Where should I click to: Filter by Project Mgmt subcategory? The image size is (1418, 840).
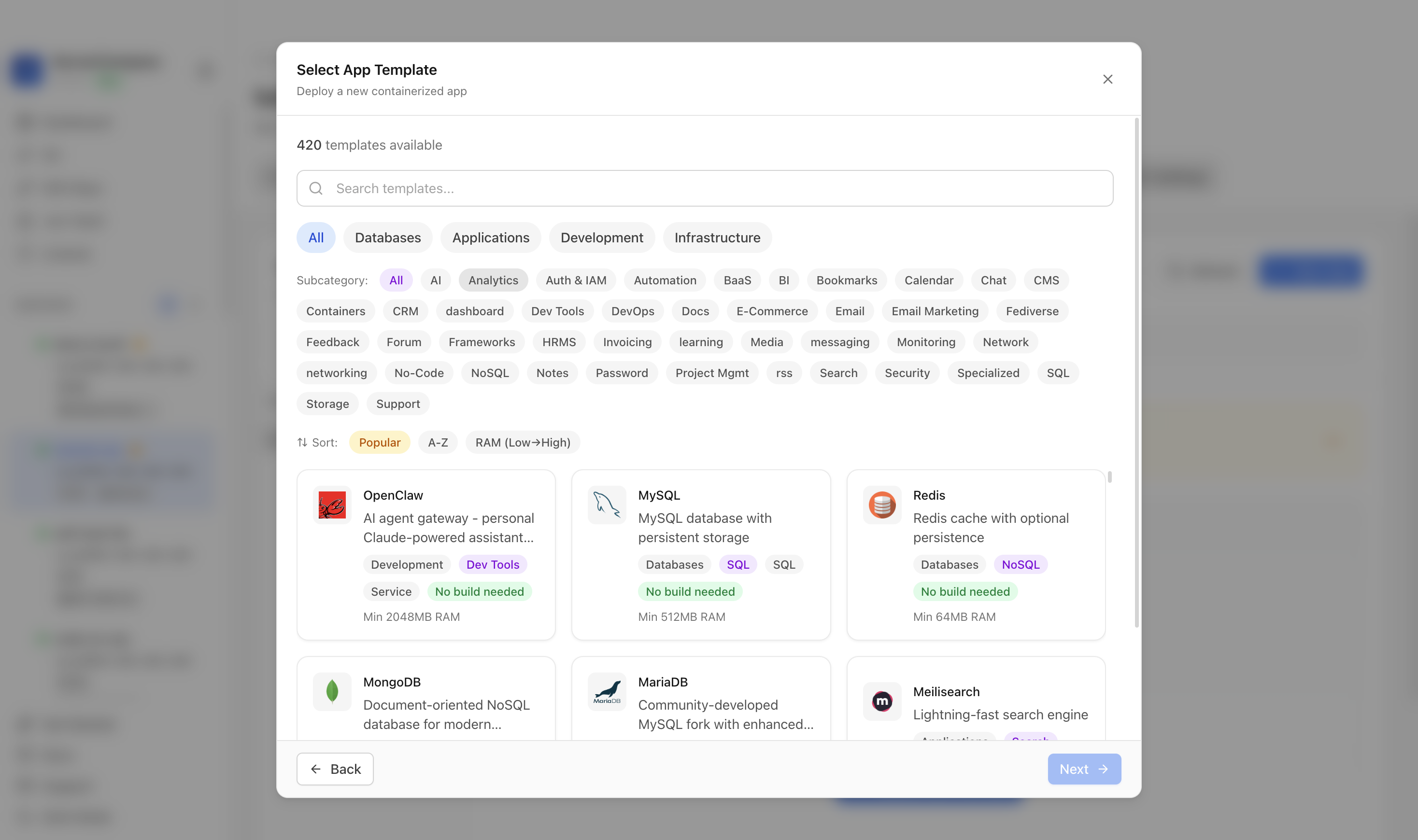point(712,373)
